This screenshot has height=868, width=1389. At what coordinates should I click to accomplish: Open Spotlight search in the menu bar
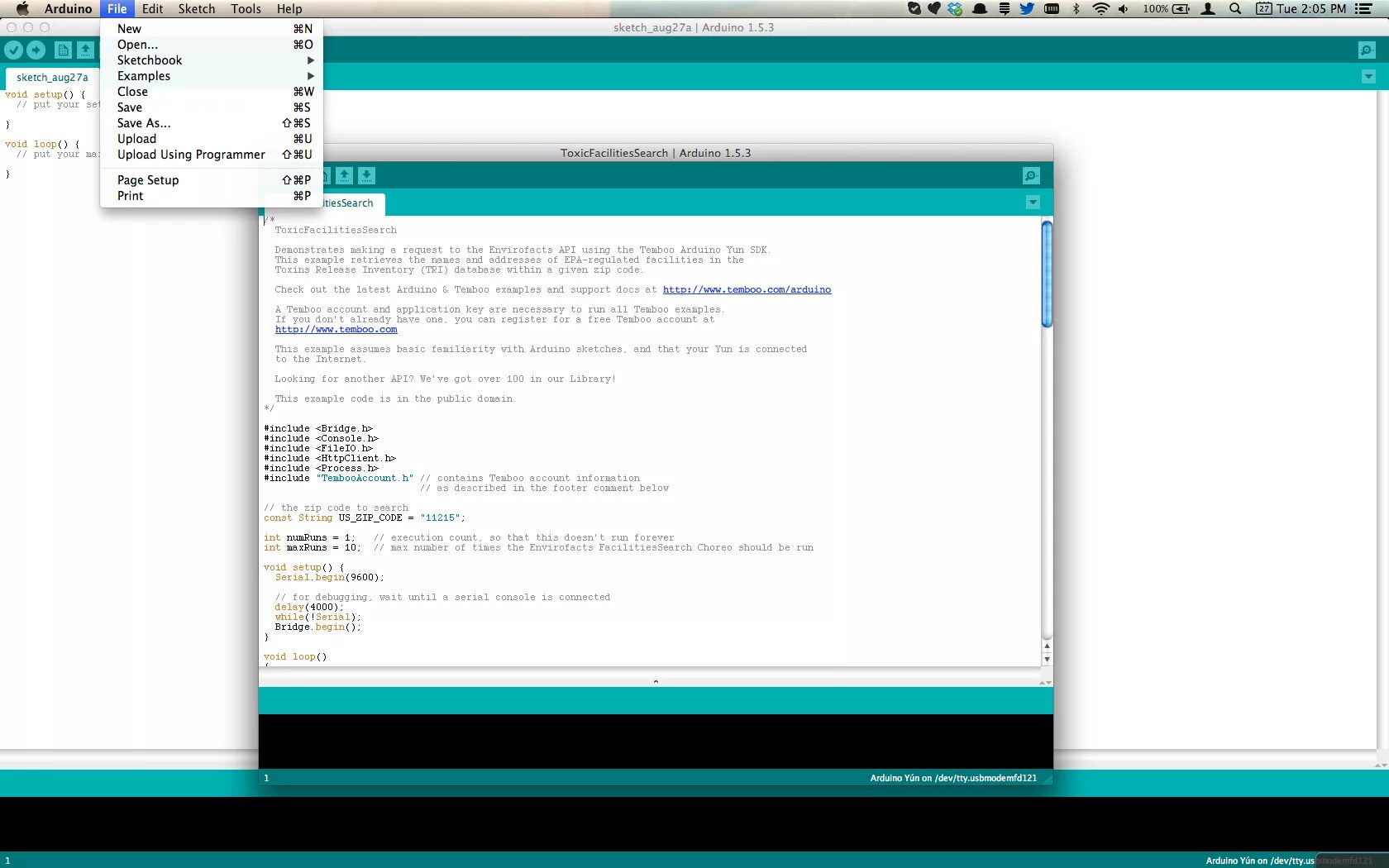1234,9
